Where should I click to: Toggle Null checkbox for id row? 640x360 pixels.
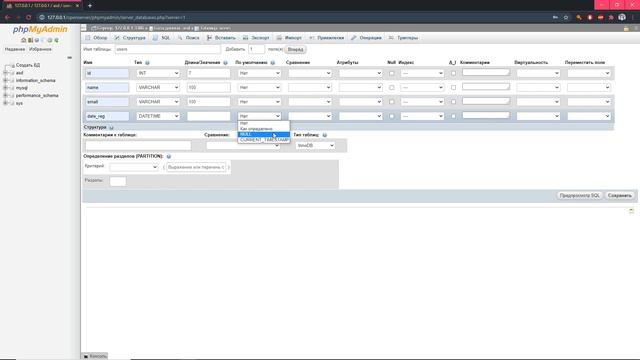click(x=392, y=73)
